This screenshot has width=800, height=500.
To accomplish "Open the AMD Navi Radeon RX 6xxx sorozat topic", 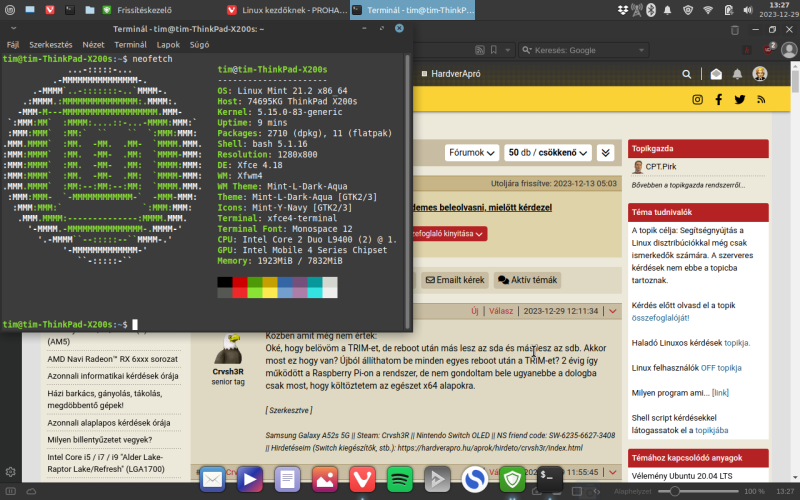I will tap(112, 359).
